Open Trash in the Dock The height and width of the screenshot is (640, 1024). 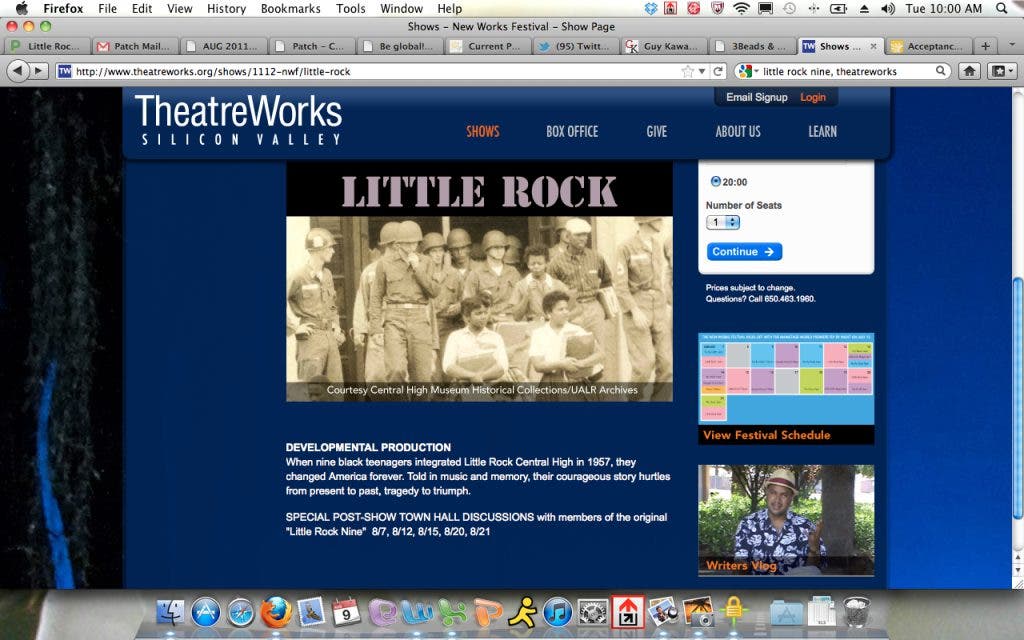click(x=856, y=611)
